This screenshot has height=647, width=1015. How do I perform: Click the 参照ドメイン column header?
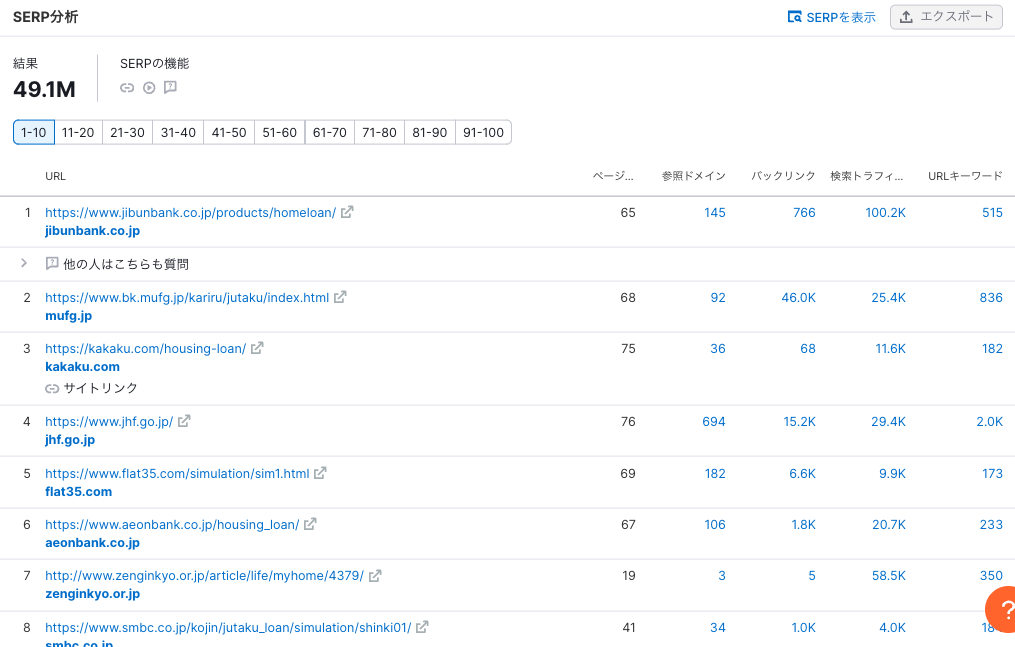[693, 176]
